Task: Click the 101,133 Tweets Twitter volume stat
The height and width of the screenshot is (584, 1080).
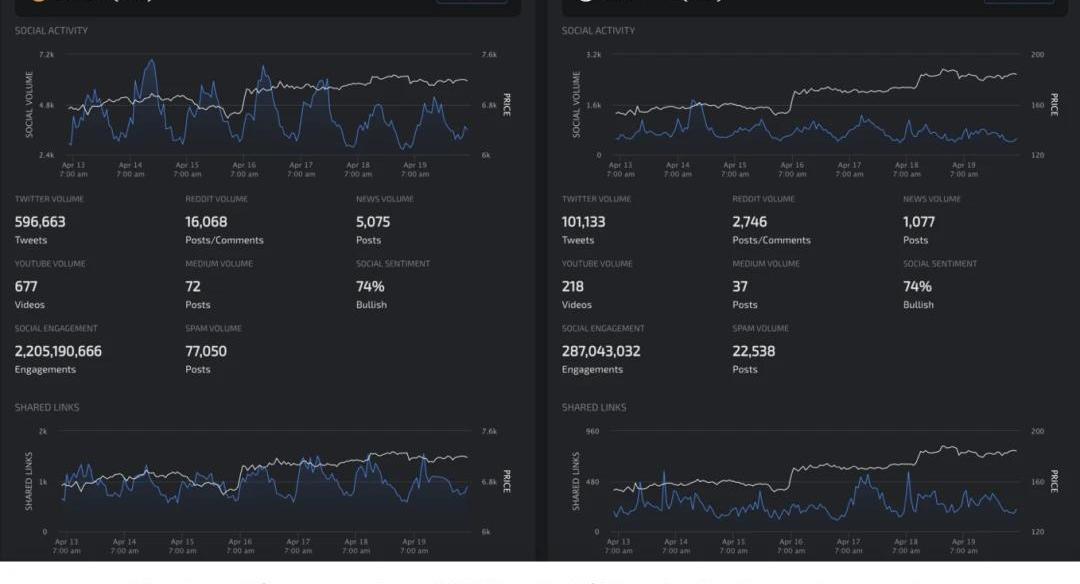Action: (583, 222)
